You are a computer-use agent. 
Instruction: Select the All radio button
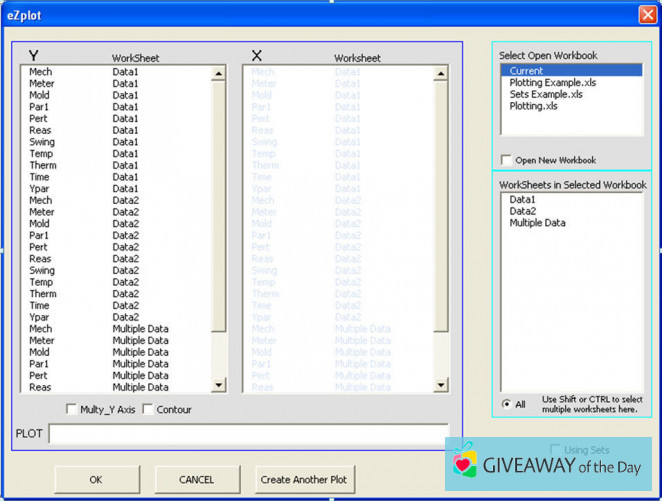506,404
